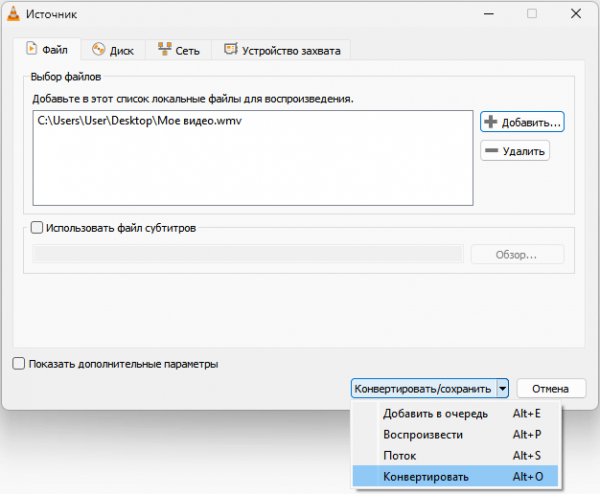Image resolution: width=600 pixels, height=494 pixels.
Task: Open the Устройство захвата tab
Action: (281, 50)
